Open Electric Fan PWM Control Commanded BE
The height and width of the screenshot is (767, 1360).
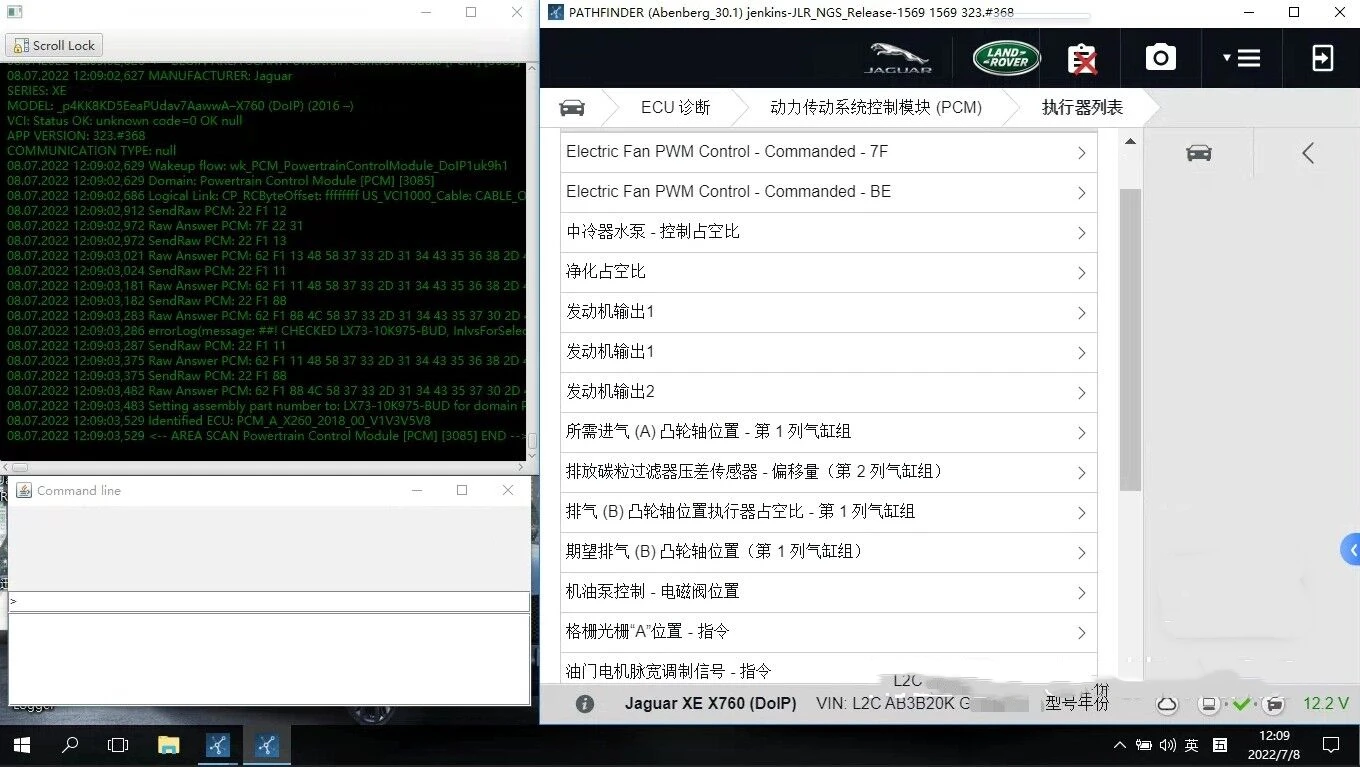coord(828,192)
